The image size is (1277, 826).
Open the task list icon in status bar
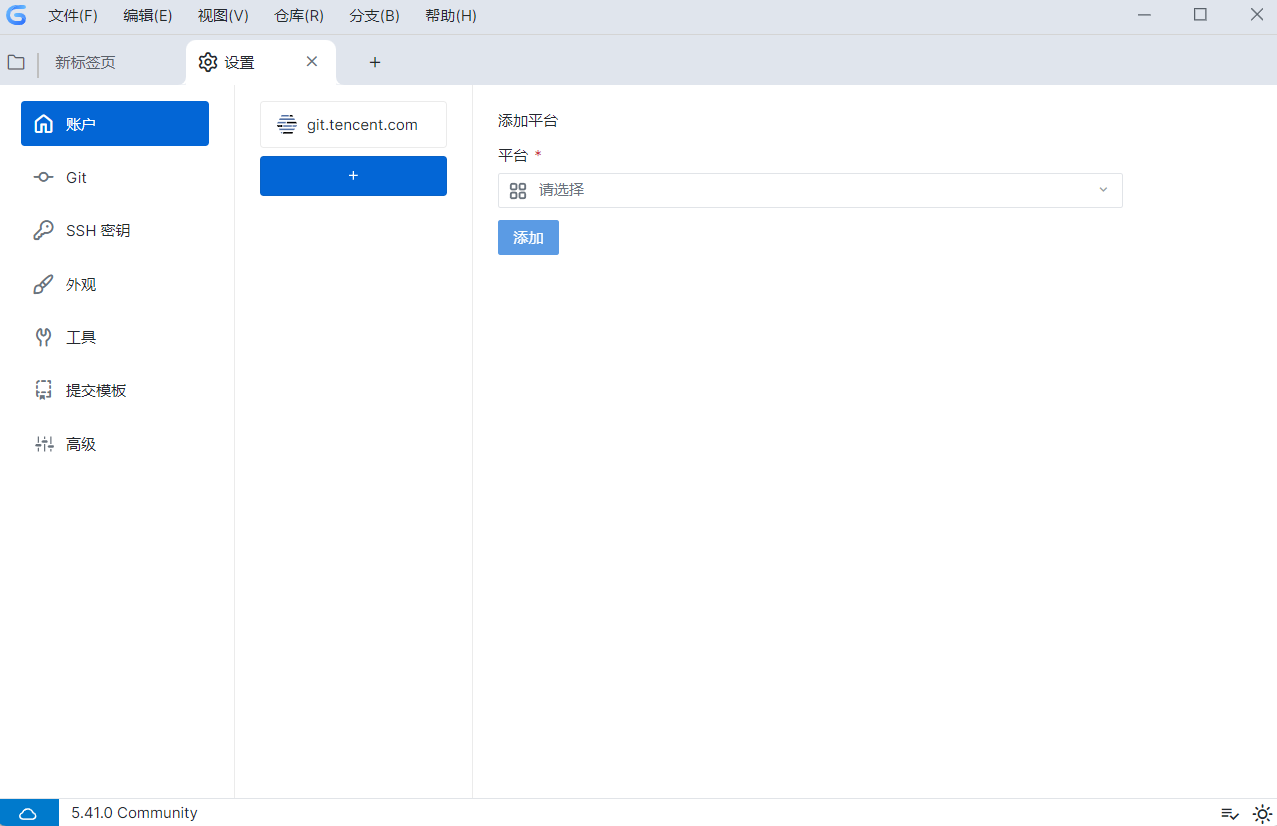1229,813
